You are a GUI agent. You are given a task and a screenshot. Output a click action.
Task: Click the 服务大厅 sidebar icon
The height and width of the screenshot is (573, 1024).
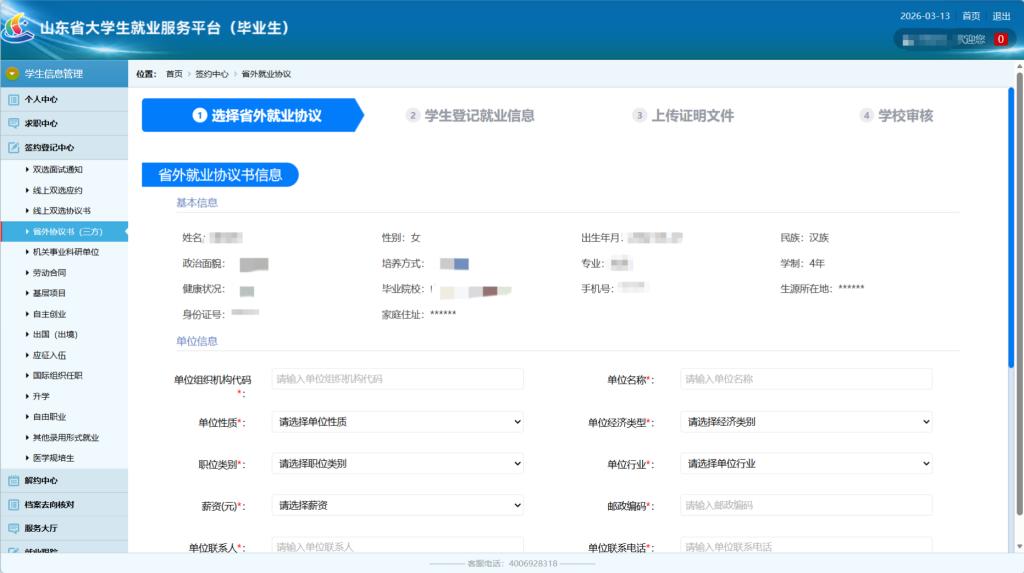(x=14, y=528)
